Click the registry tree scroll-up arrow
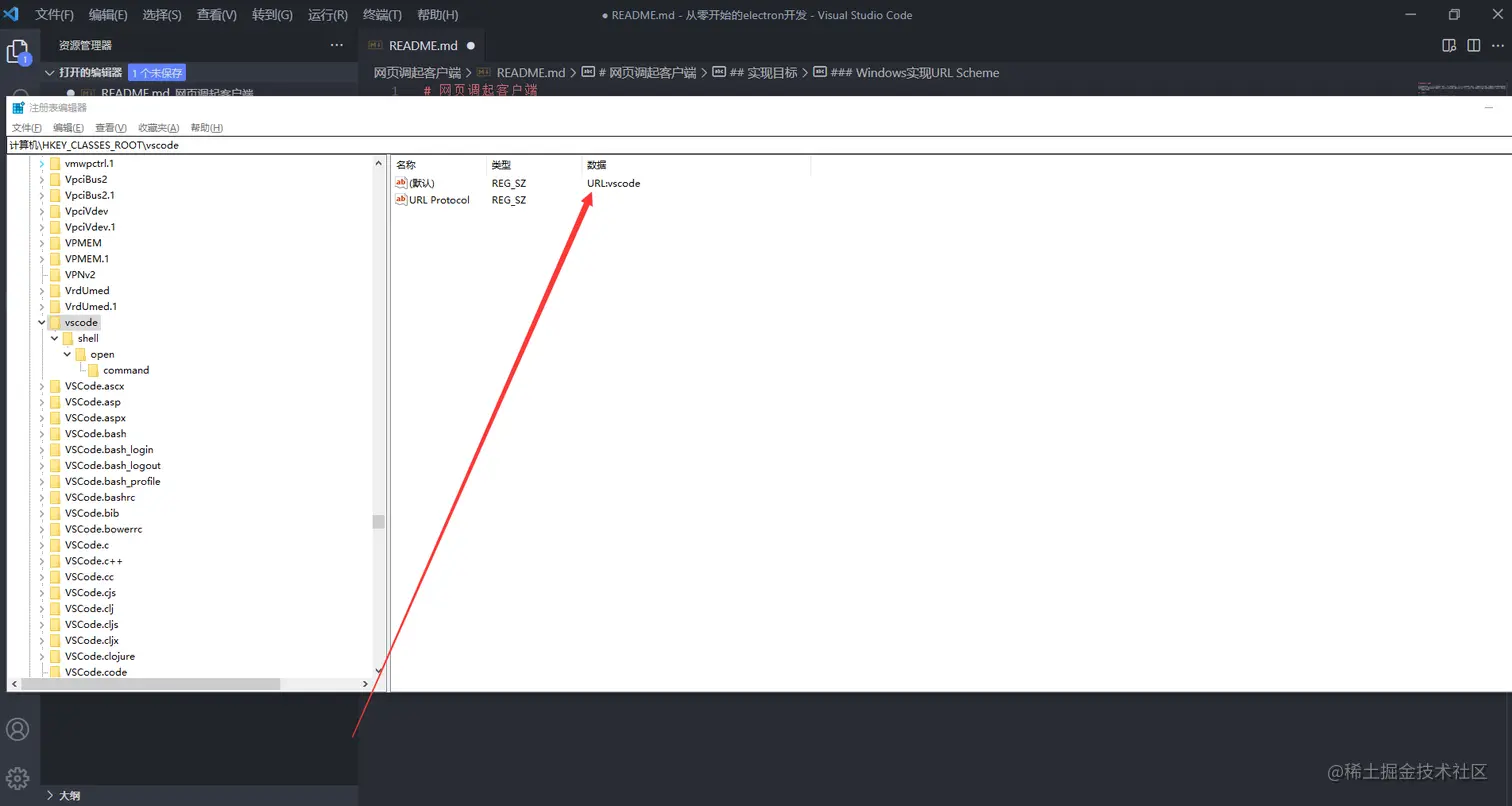The image size is (1512, 806). coord(378,162)
